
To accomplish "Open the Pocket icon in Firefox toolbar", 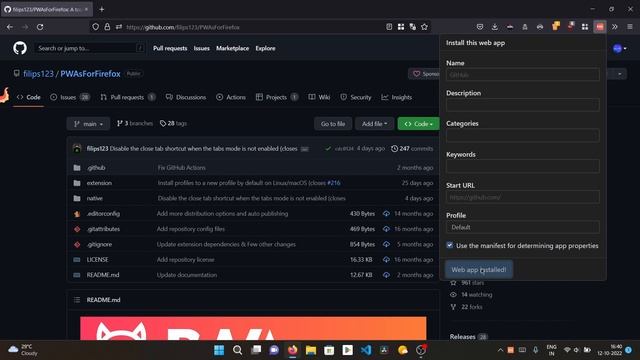I will (480, 27).
